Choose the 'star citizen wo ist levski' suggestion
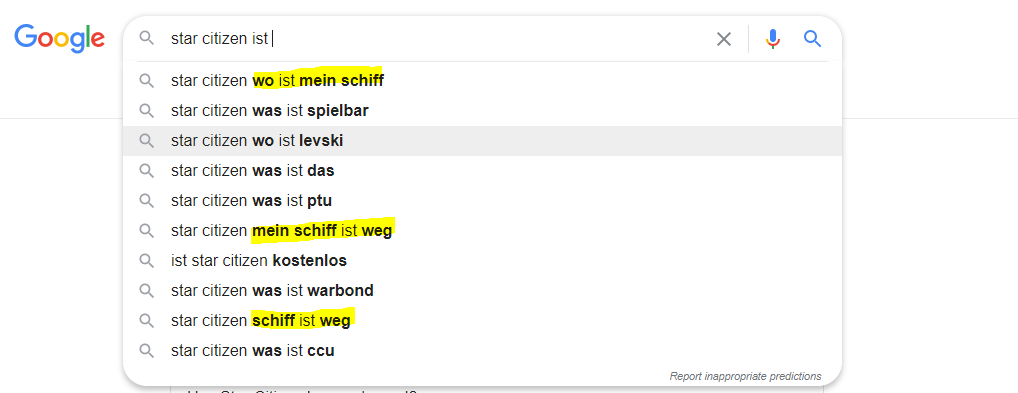Viewport: 1018px width, 393px height. point(482,141)
